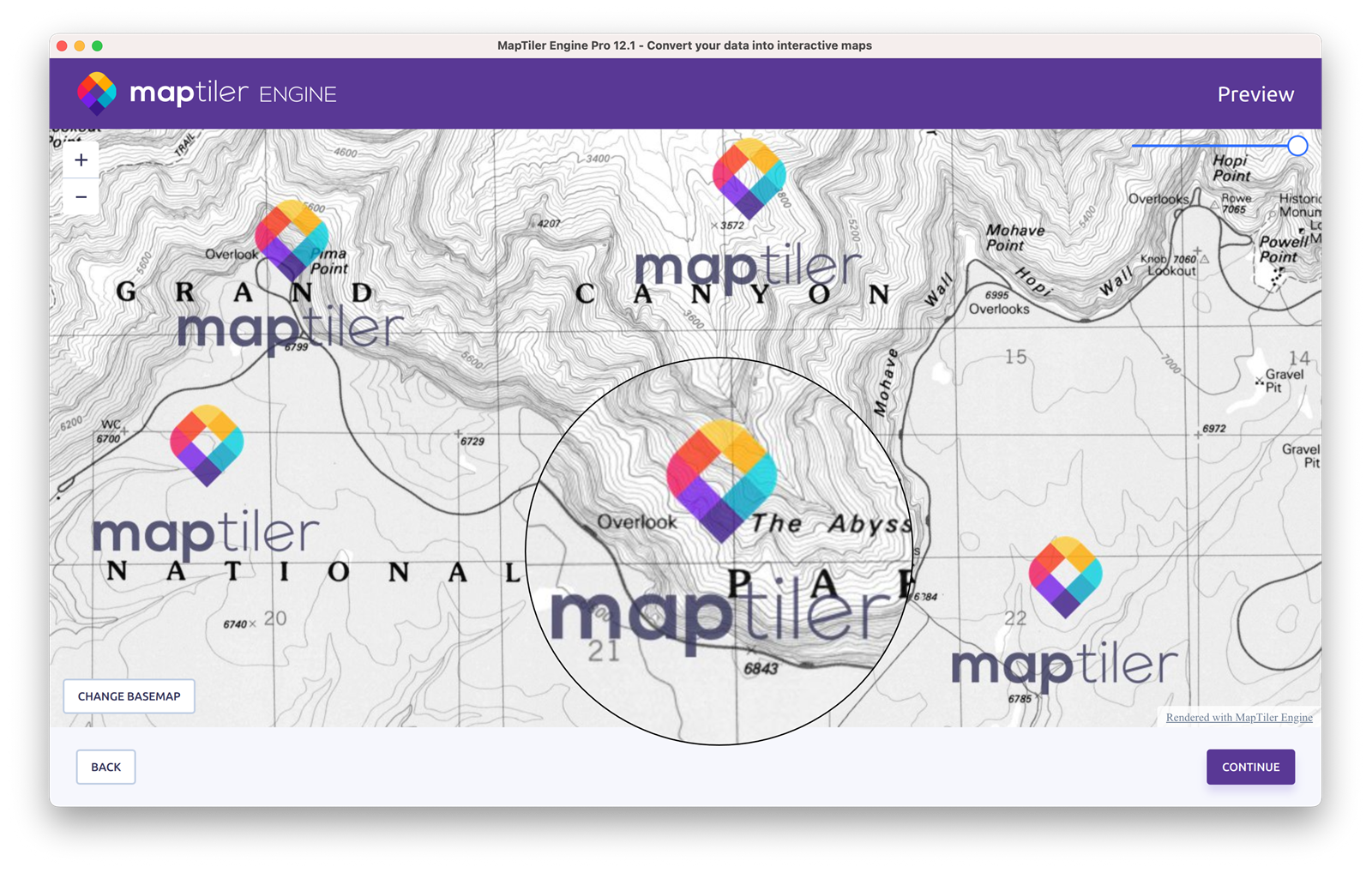The height and width of the screenshot is (873, 1372).
Task: Click the zoom in (+) map control
Action: (81, 160)
